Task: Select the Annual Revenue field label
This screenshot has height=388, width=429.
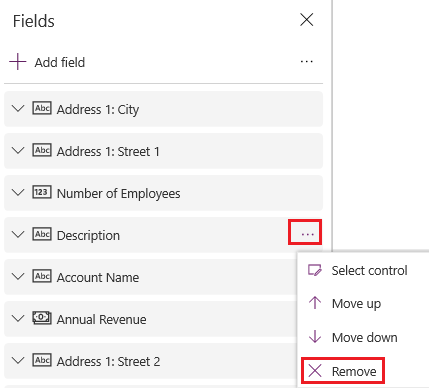Action: tap(101, 319)
